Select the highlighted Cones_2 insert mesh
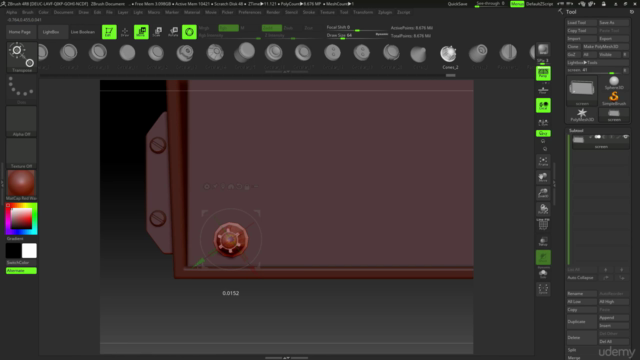640x360 pixels. click(449, 56)
